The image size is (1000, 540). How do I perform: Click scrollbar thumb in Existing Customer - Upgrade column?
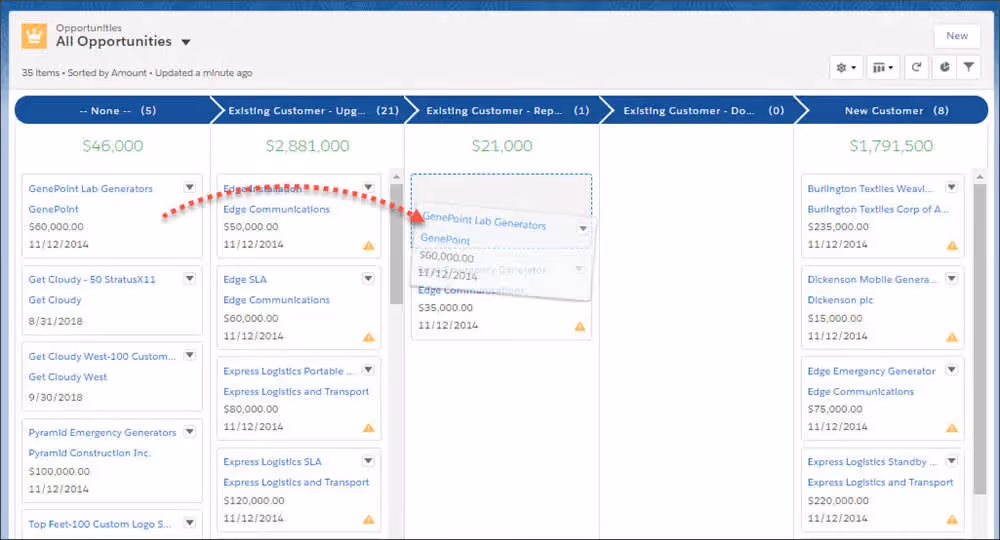pyautogui.click(x=396, y=244)
